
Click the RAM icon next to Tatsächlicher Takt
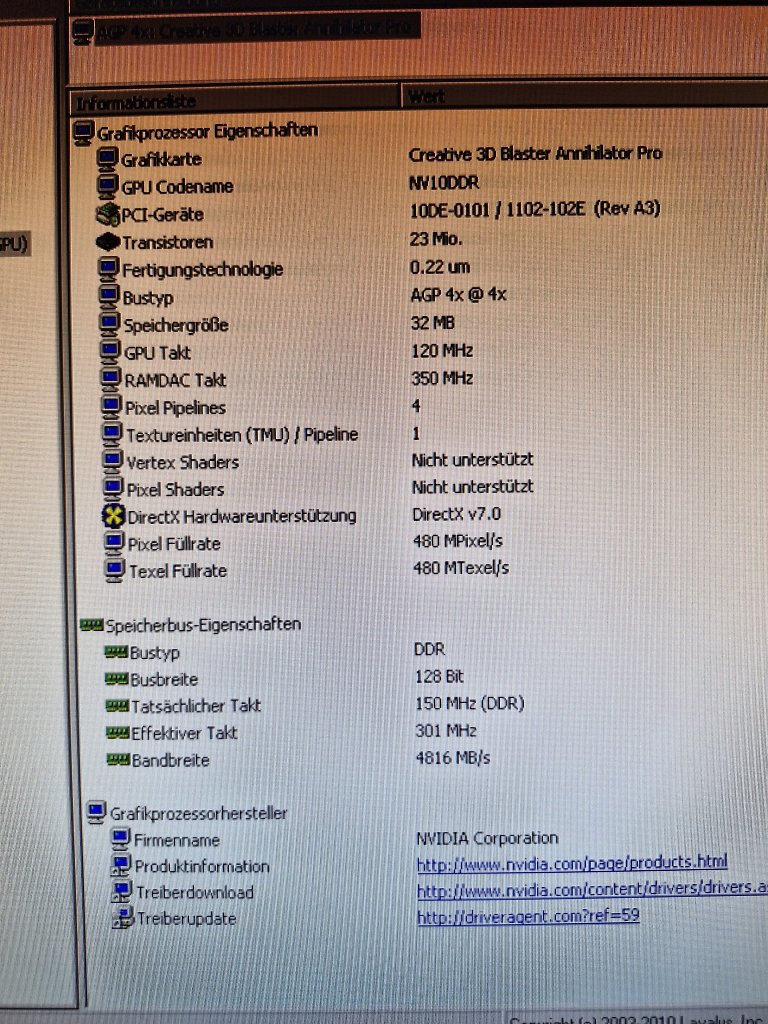tap(118, 706)
